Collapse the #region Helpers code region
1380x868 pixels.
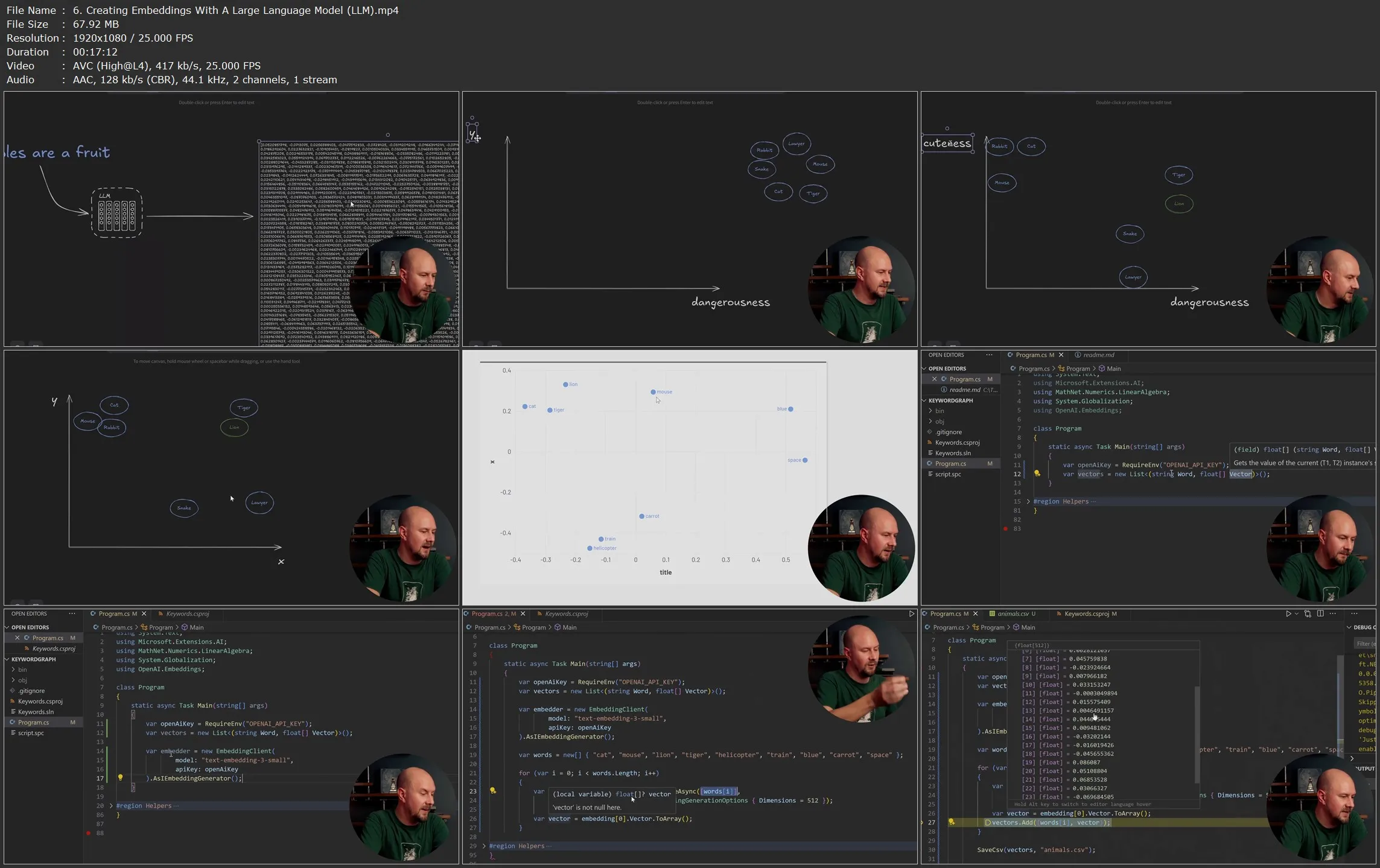pos(1028,501)
